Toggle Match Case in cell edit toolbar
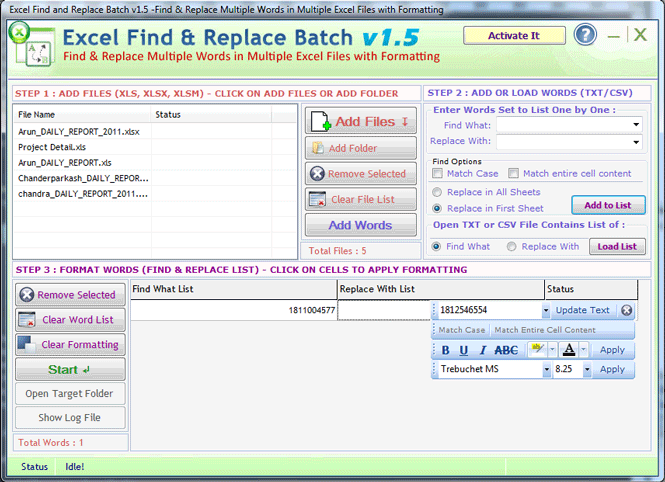665x482 pixels. click(461, 330)
